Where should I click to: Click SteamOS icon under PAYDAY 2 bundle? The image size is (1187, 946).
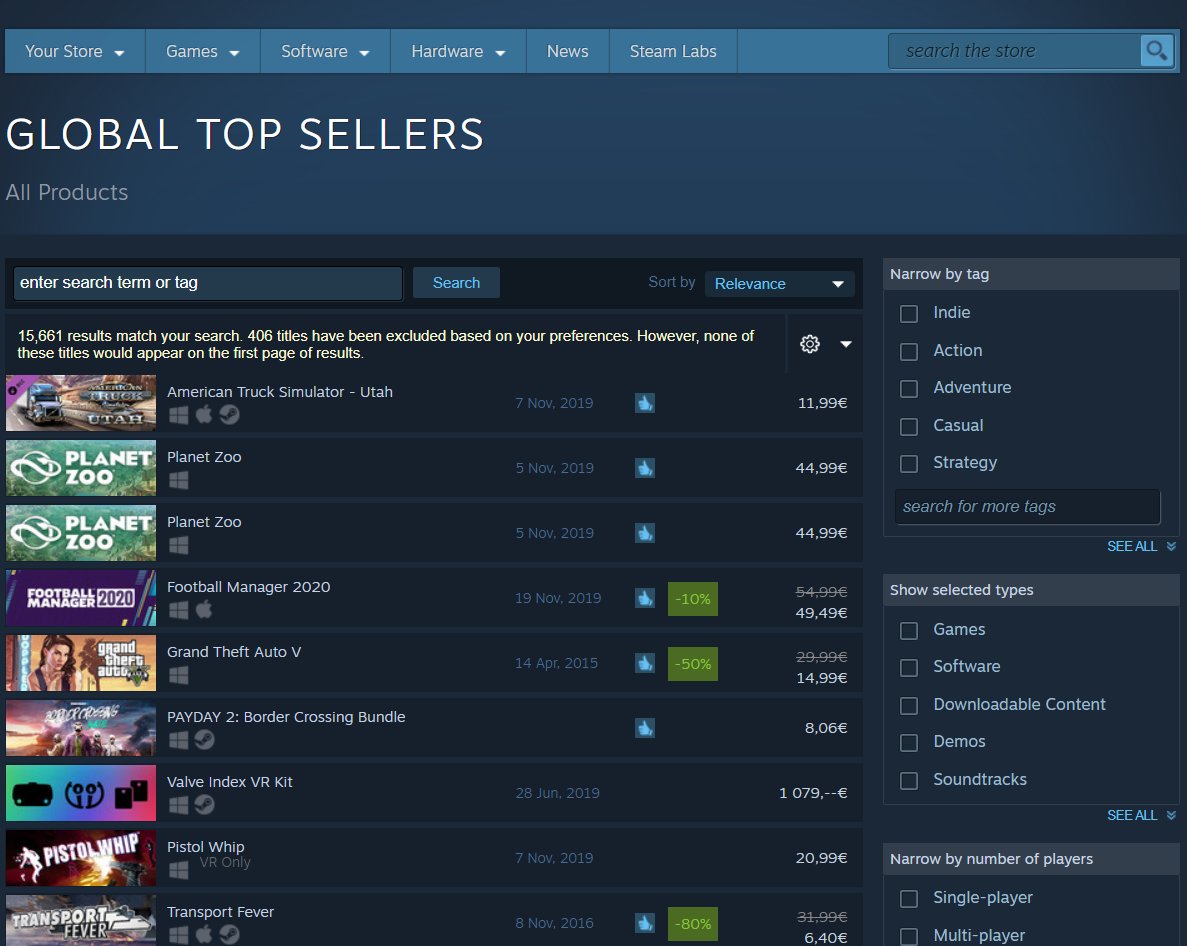(x=204, y=739)
